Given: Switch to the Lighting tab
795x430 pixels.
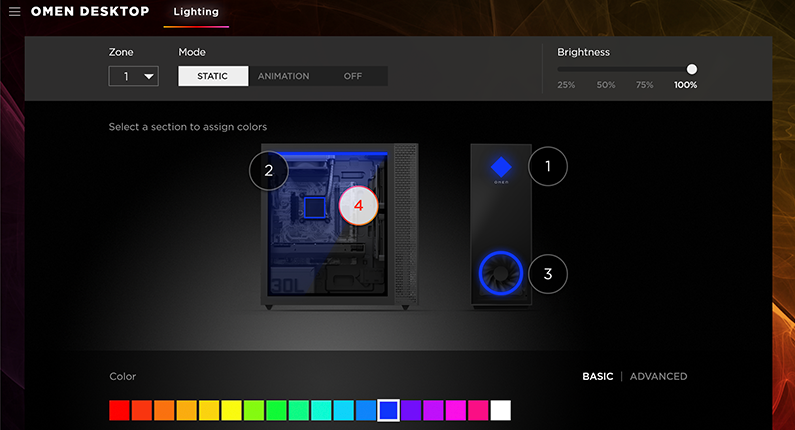Looking at the screenshot, I should coord(196,12).
